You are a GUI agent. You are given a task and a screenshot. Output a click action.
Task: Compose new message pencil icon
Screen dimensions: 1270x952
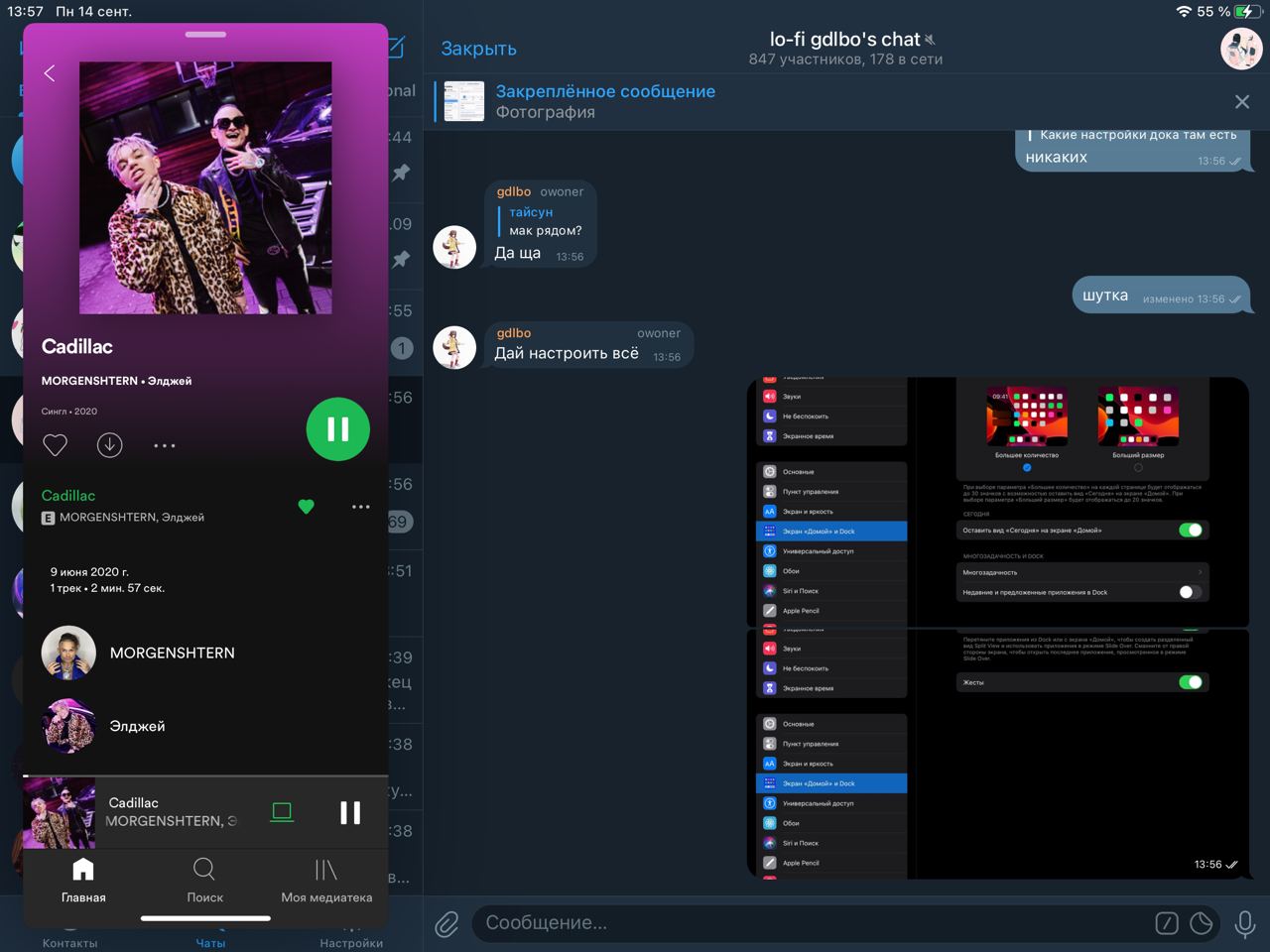point(395,48)
